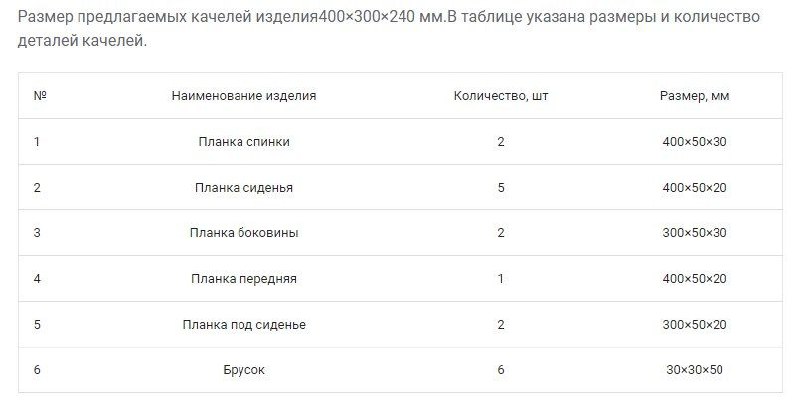Click quantity 5 in Планка сиденья row
The image size is (800, 417).
[x=501, y=187]
